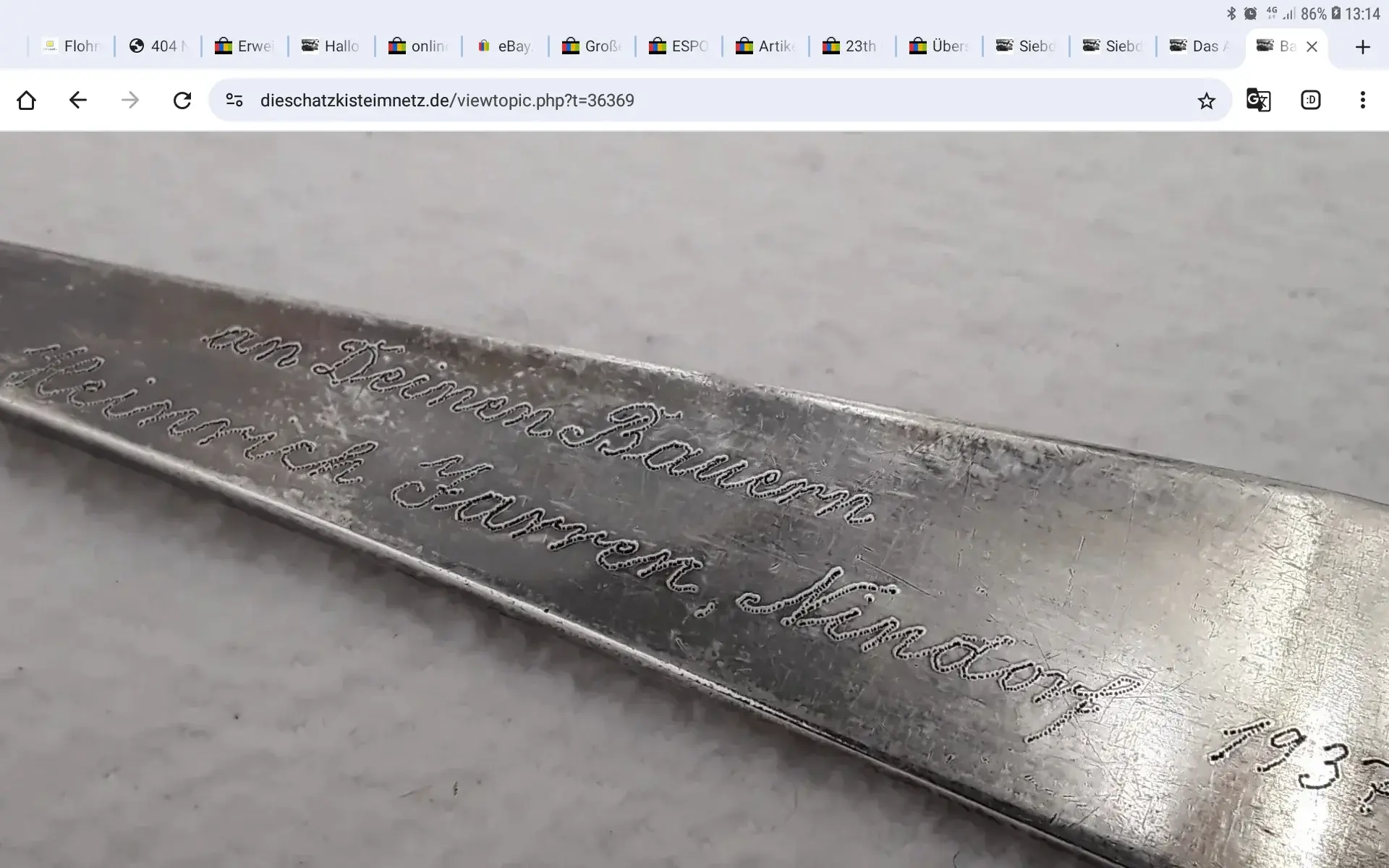Switch to the first Siebd tab
This screenshot has width=1389, height=868.
tap(1026, 46)
